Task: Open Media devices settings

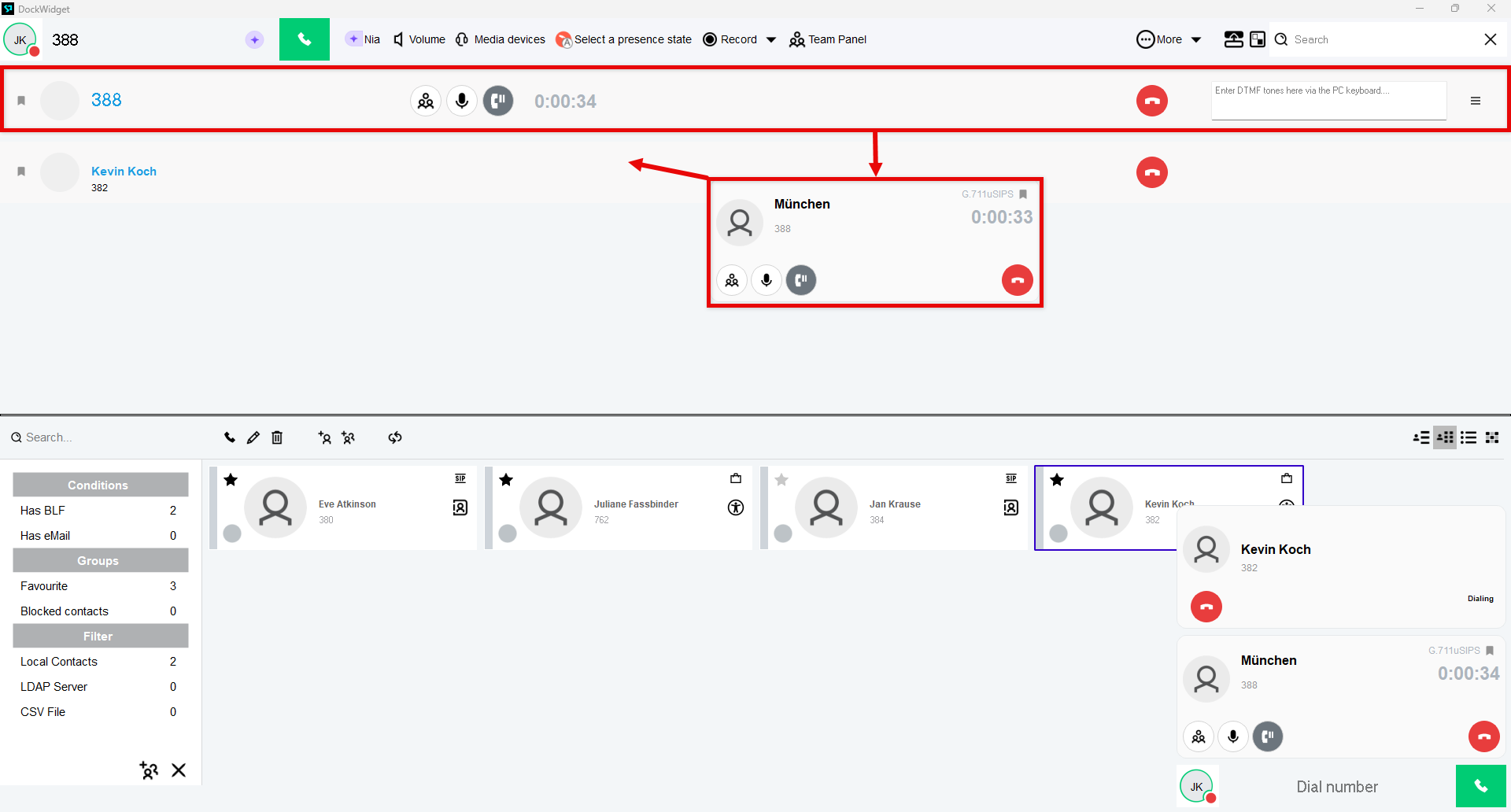Action: coord(501,39)
